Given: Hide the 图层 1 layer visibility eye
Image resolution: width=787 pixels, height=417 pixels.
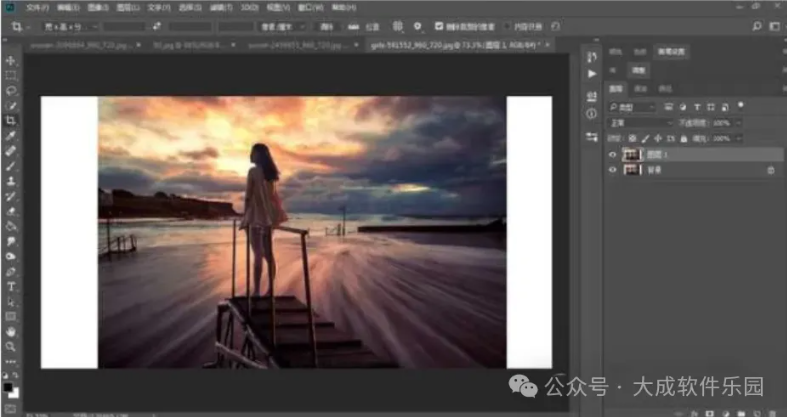Looking at the screenshot, I should [x=613, y=154].
